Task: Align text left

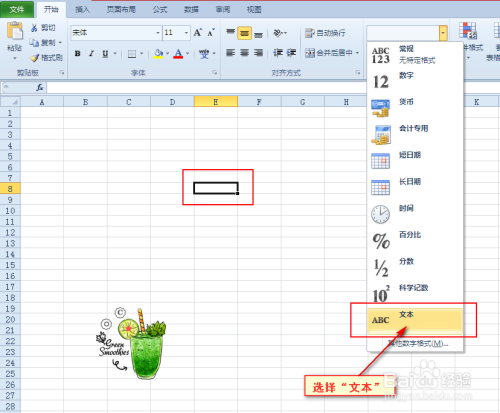Action: tap(231, 53)
